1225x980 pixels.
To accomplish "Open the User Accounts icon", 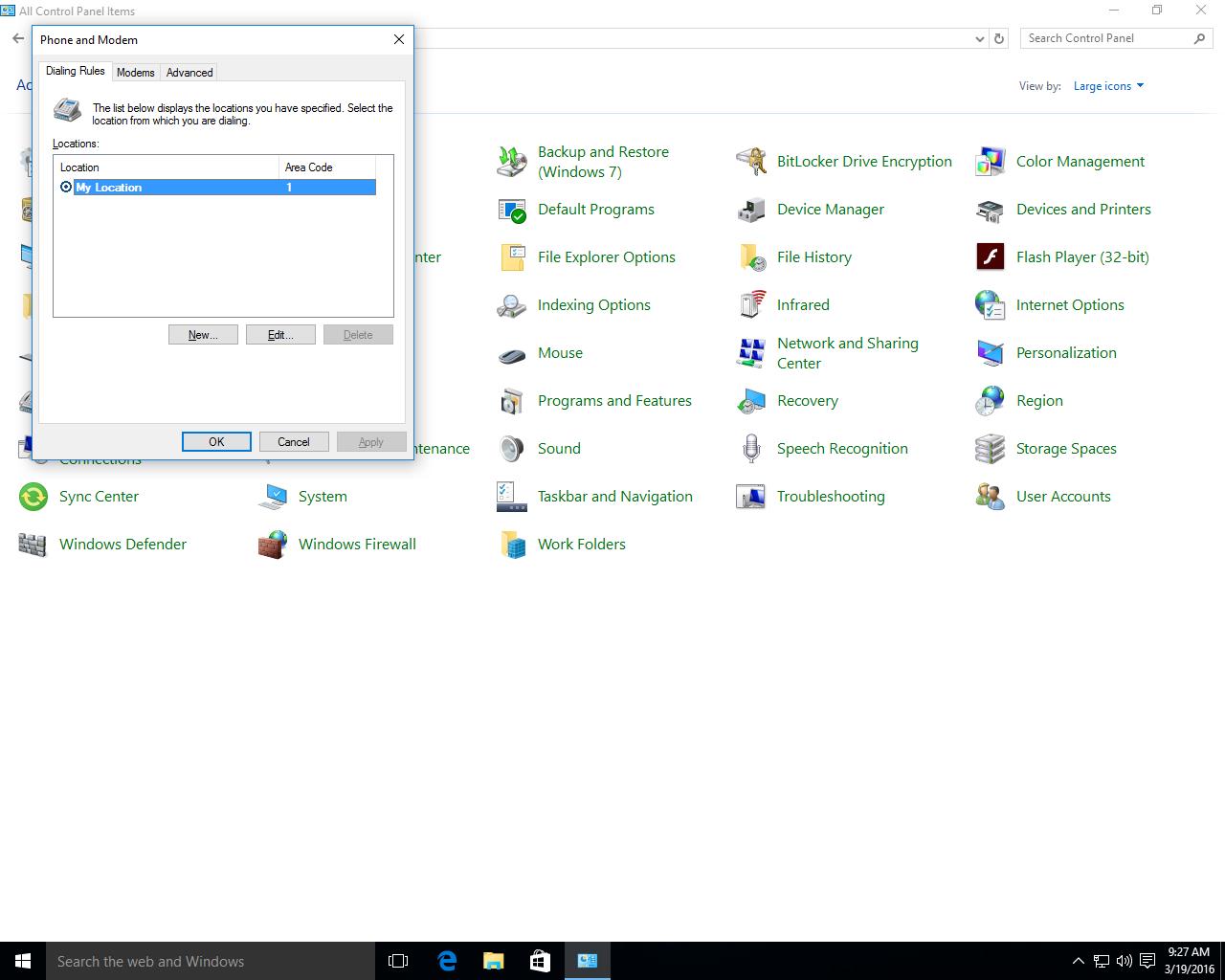I will click(x=991, y=497).
